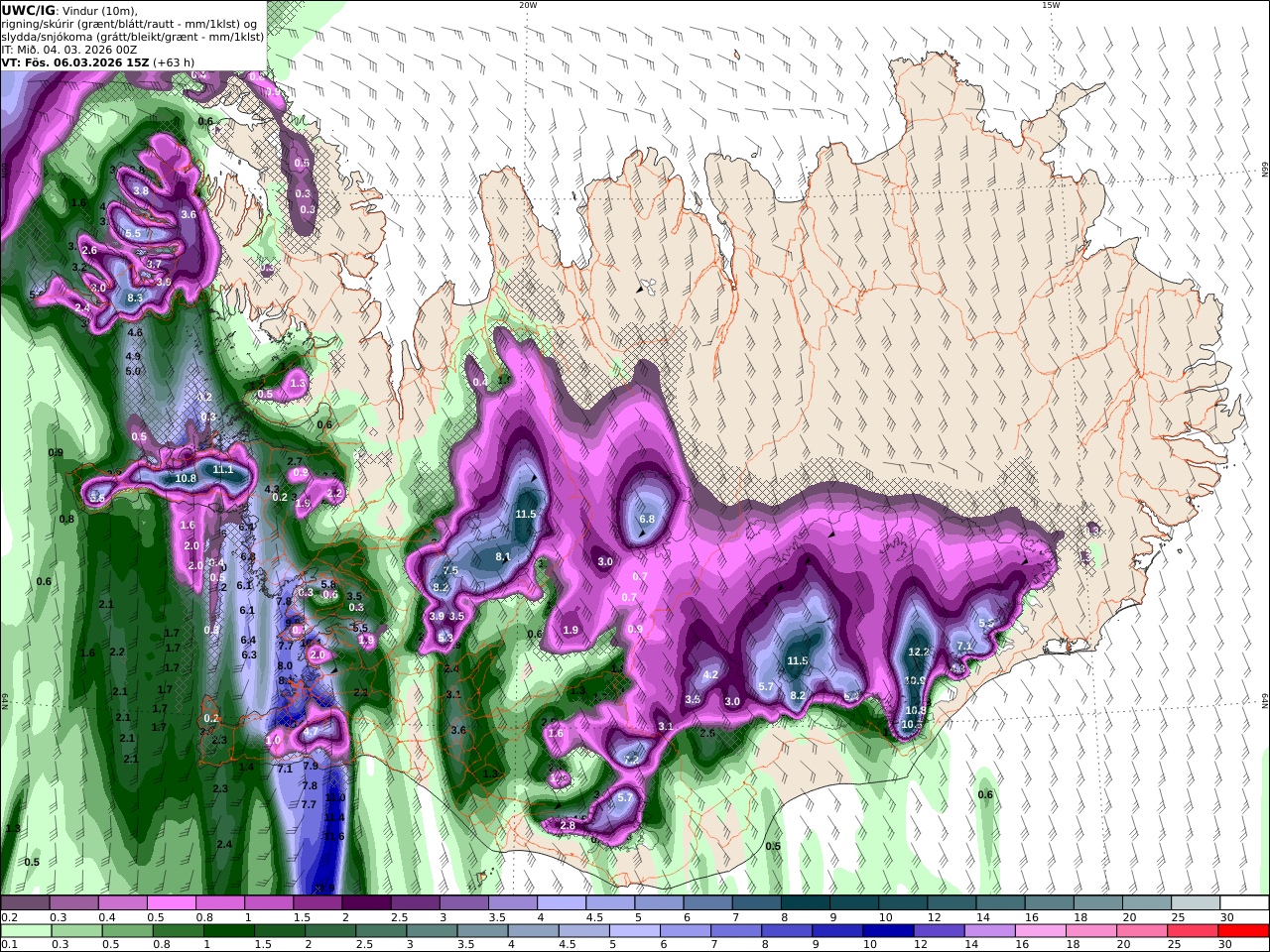This screenshot has width=1270, height=952.
Task: Click the '4.7' value in pink patch
Action: [311, 733]
